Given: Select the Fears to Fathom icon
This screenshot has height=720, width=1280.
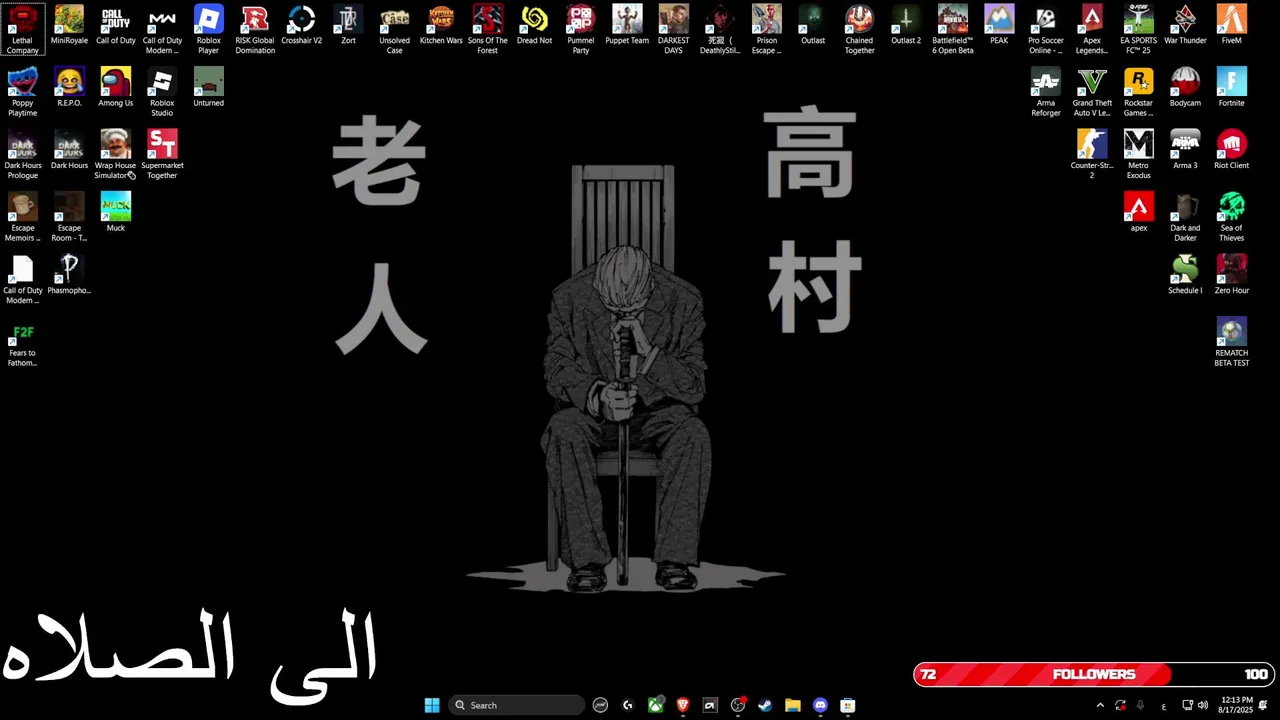Looking at the screenshot, I should [22, 342].
